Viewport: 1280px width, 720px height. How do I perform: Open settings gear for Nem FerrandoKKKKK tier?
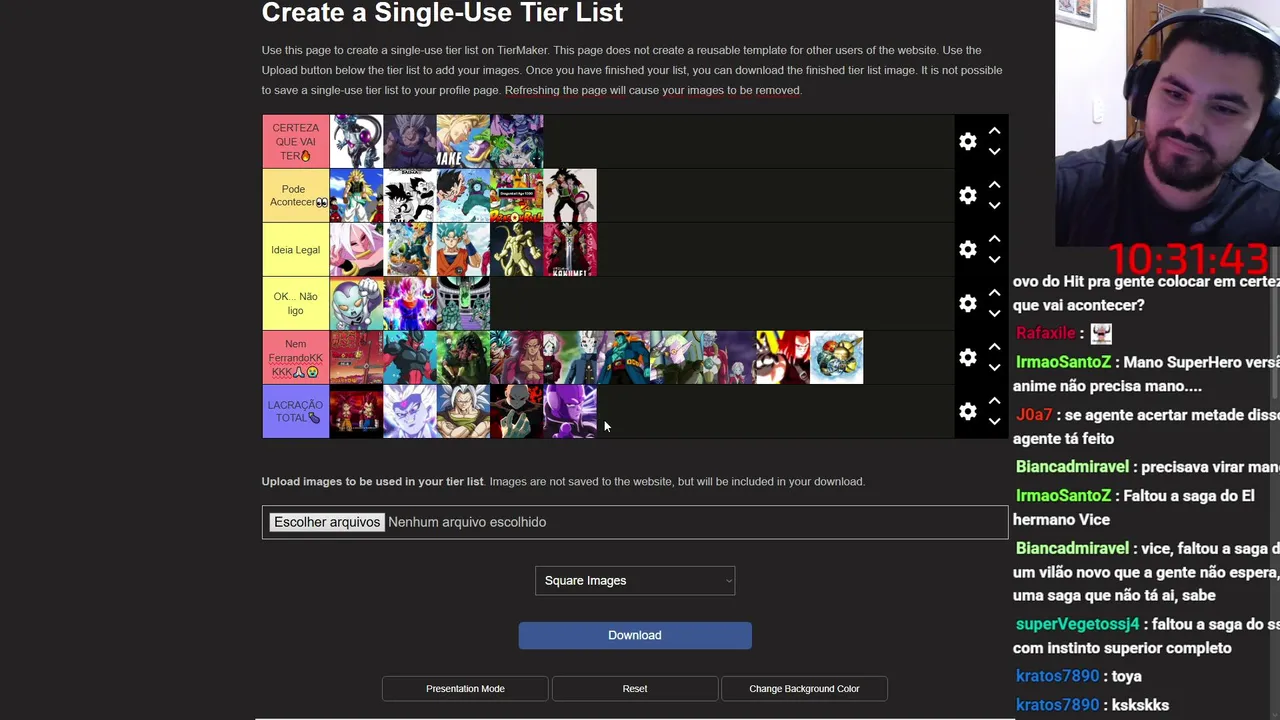tap(967, 357)
